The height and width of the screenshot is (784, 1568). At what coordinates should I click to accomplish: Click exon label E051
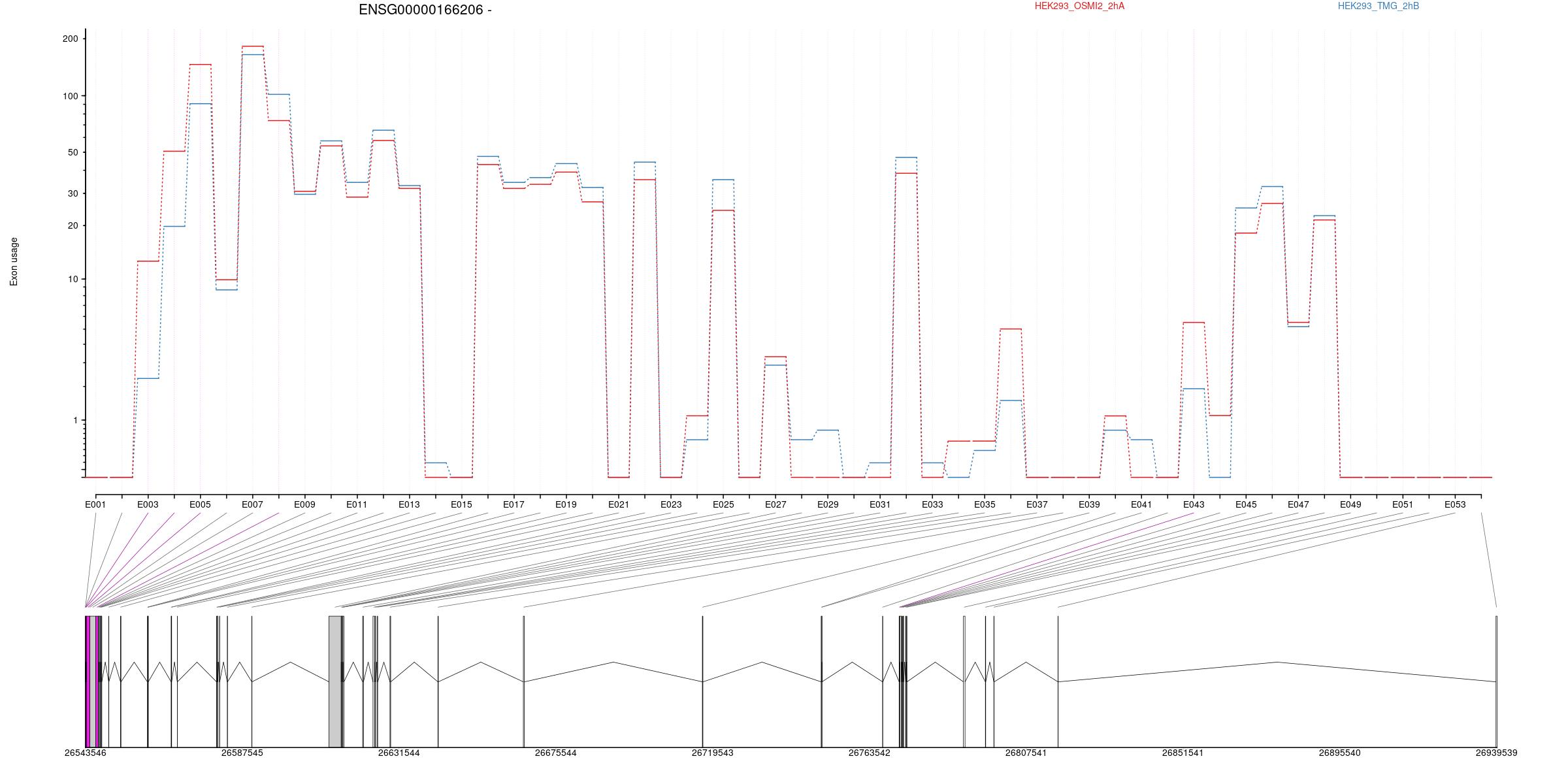click(1403, 504)
